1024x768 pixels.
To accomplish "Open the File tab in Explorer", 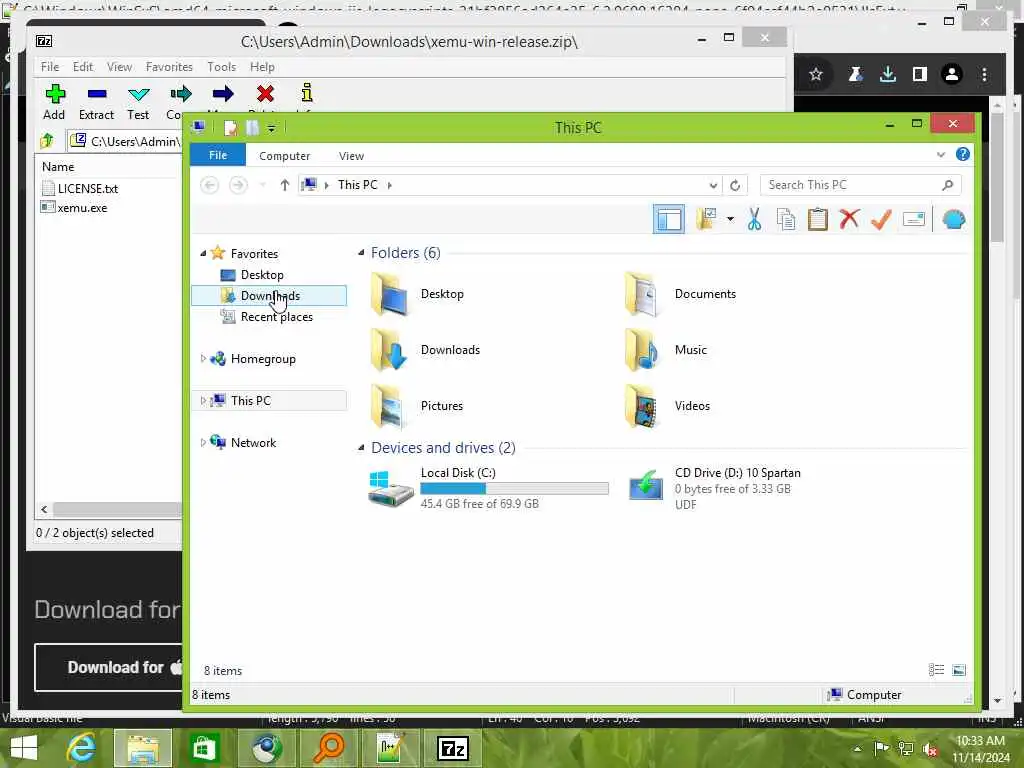I will (x=217, y=155).
